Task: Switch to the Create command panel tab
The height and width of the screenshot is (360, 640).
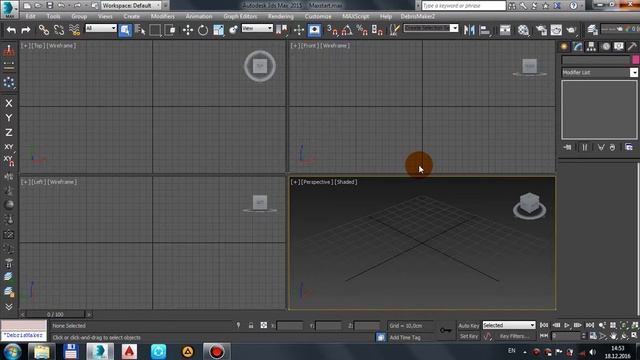Action: [x=564, y=47]
